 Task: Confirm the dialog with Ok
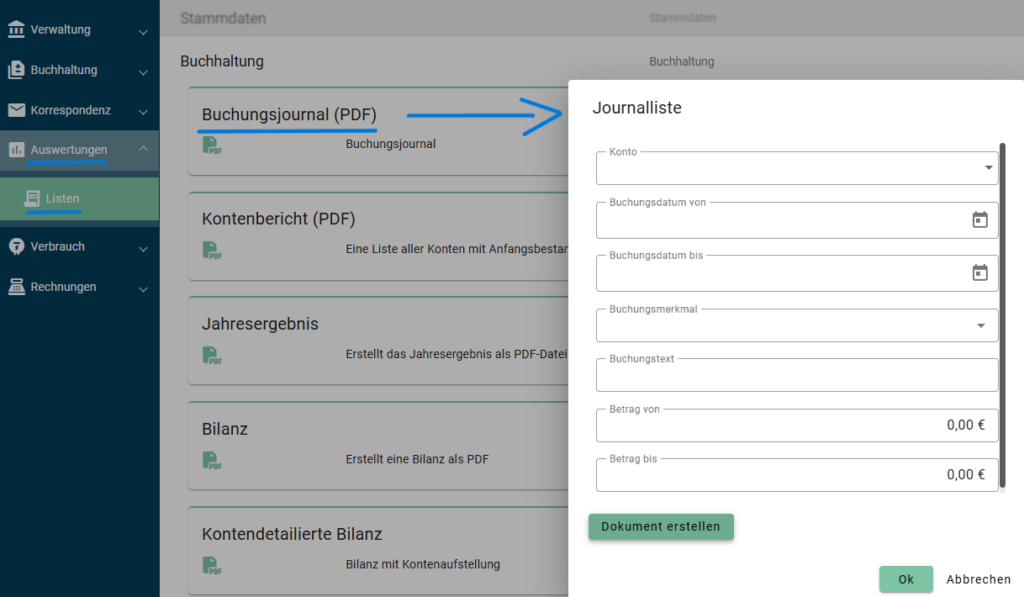point(905,579)
